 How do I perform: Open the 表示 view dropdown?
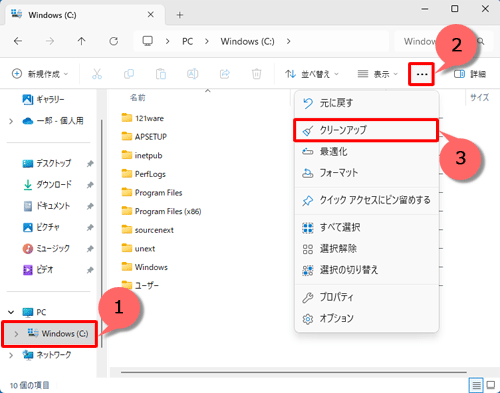coord(378,74)
